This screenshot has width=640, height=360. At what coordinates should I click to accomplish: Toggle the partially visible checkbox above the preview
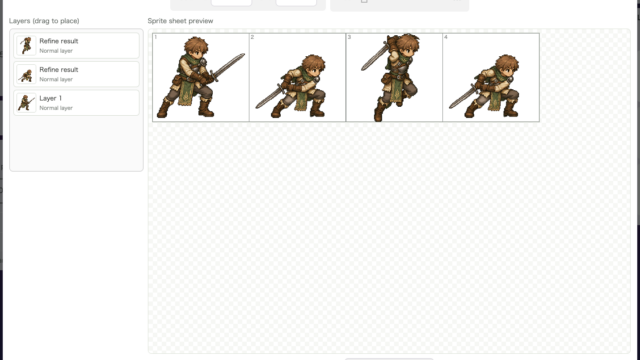pos(364,1)
